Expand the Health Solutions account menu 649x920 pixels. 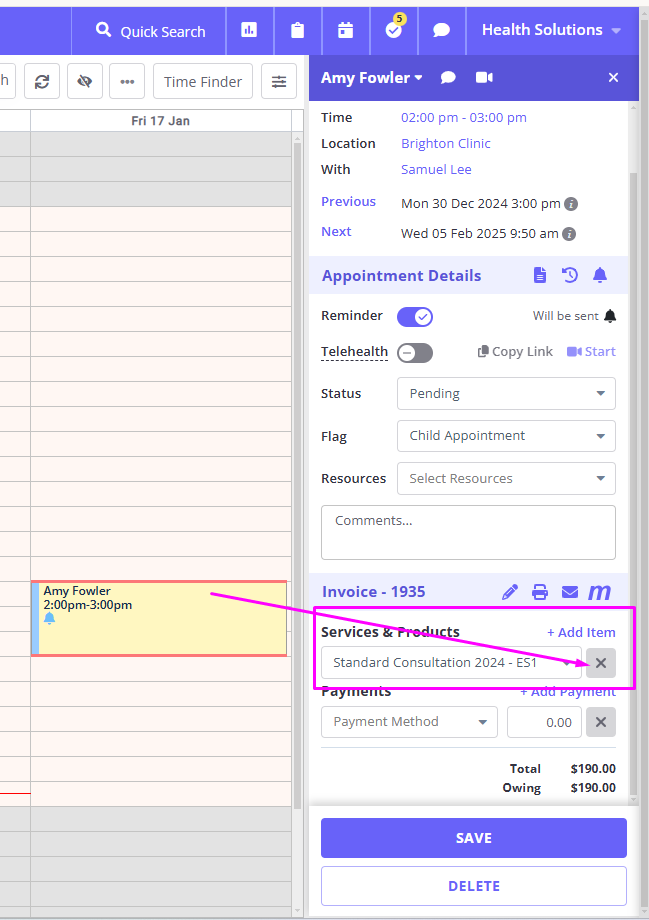(x=551, y=30)
